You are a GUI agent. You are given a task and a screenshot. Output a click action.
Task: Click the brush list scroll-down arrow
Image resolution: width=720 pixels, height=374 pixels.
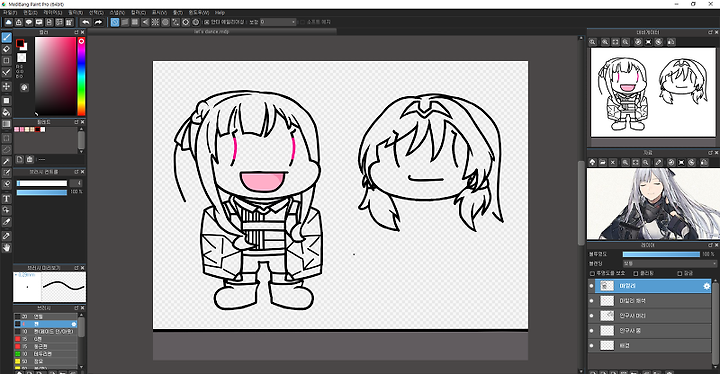[x=82, y=367]
